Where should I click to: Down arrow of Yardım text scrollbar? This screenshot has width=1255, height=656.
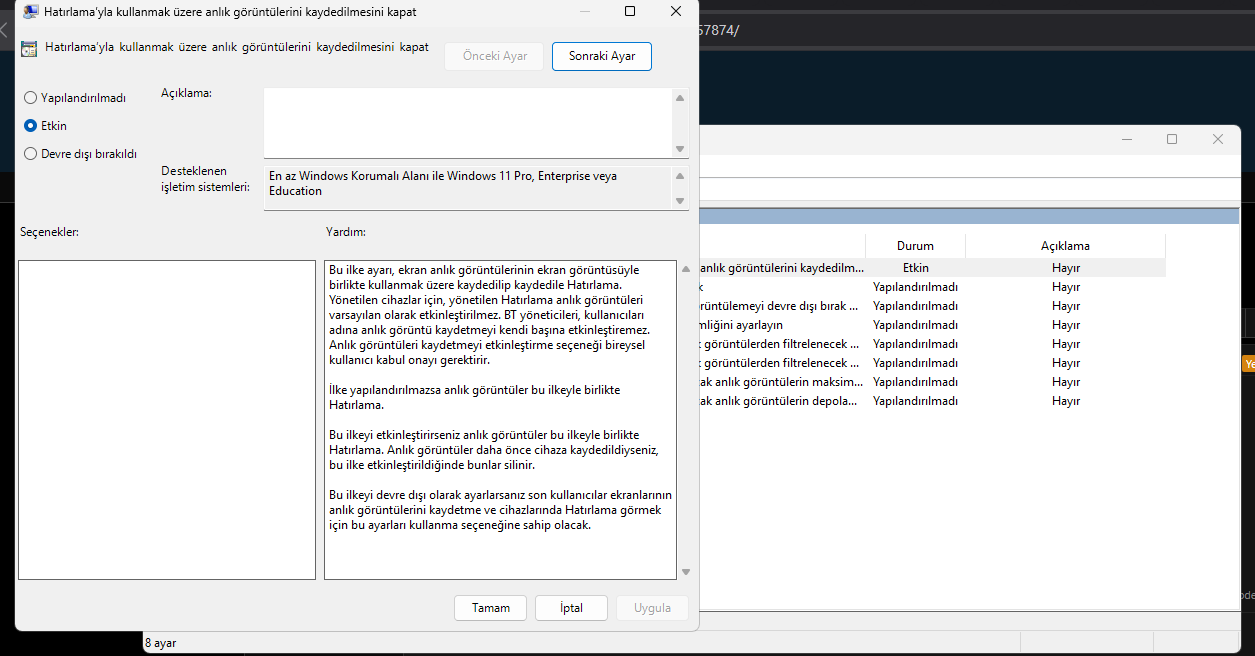click(x=685, y=572)
